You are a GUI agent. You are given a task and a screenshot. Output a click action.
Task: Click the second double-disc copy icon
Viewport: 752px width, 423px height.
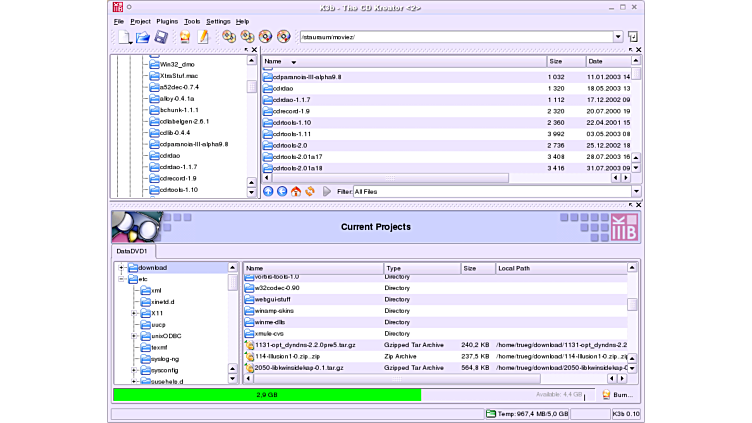click(x=247, y=36)
